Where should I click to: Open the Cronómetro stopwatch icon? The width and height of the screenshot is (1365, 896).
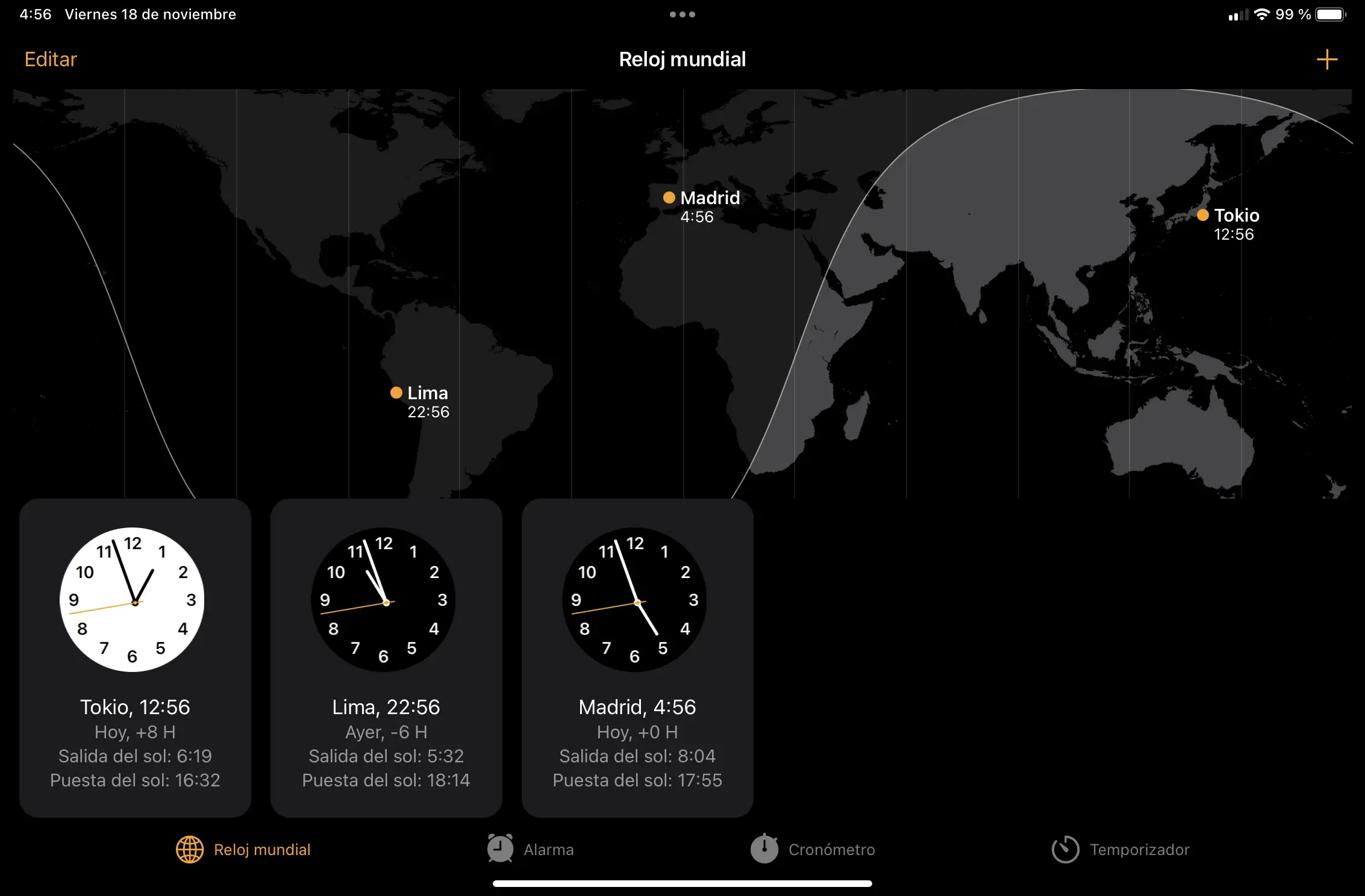click(764, 849)
